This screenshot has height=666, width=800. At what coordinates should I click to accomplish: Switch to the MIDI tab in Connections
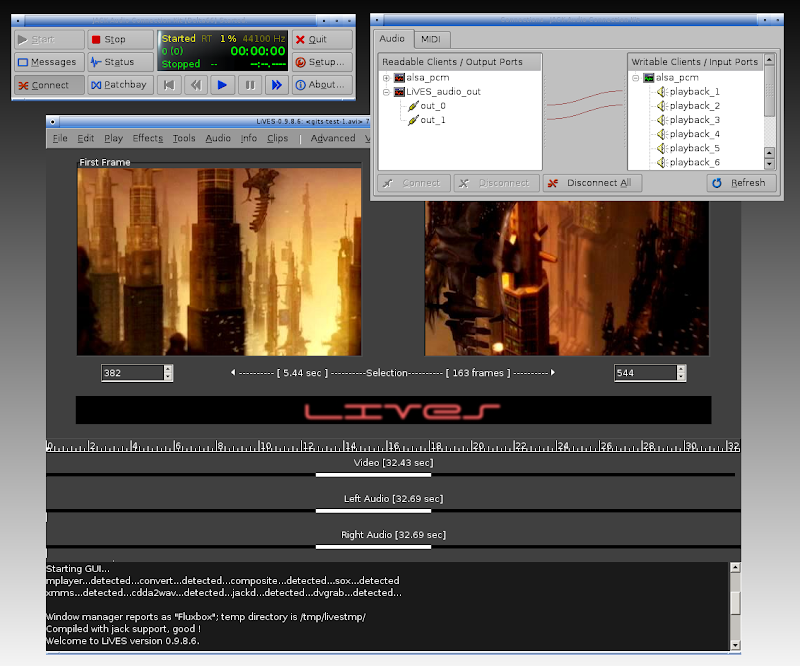(431, 39)
